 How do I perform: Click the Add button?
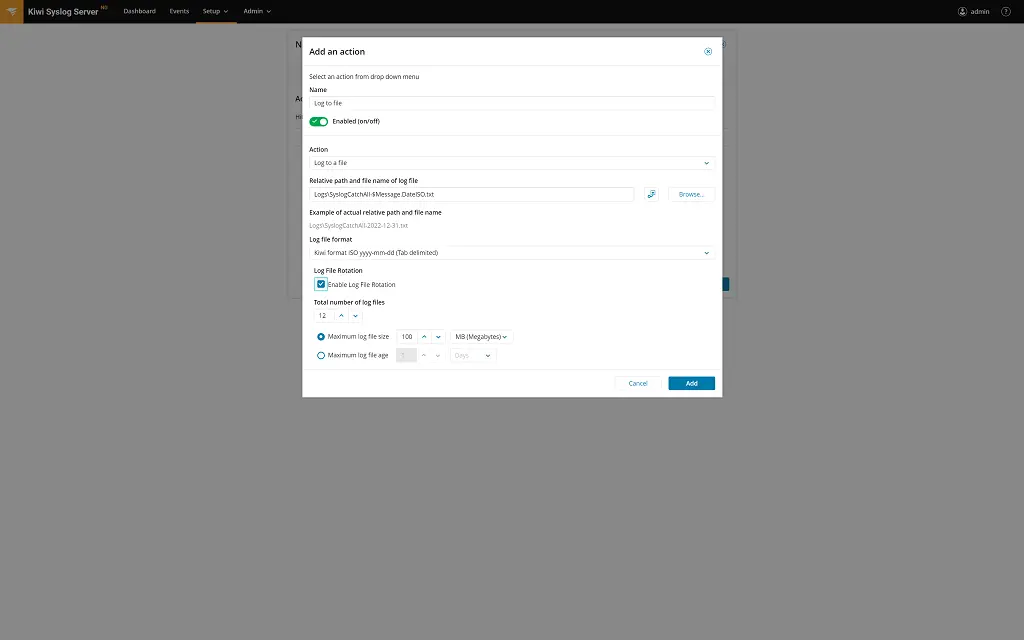point(692,383)
